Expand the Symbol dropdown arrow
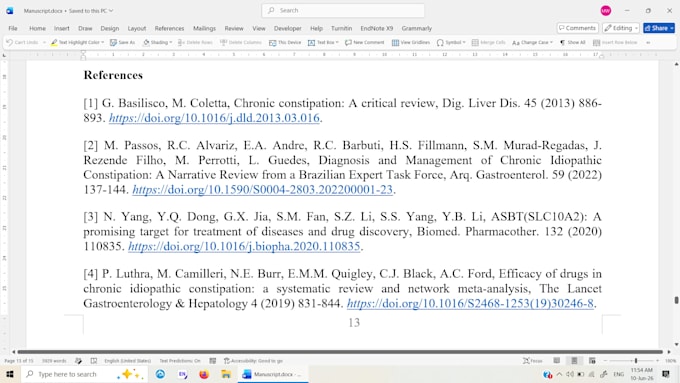The width and height of the screenshot is (680, 383). [x=464, y=43]
